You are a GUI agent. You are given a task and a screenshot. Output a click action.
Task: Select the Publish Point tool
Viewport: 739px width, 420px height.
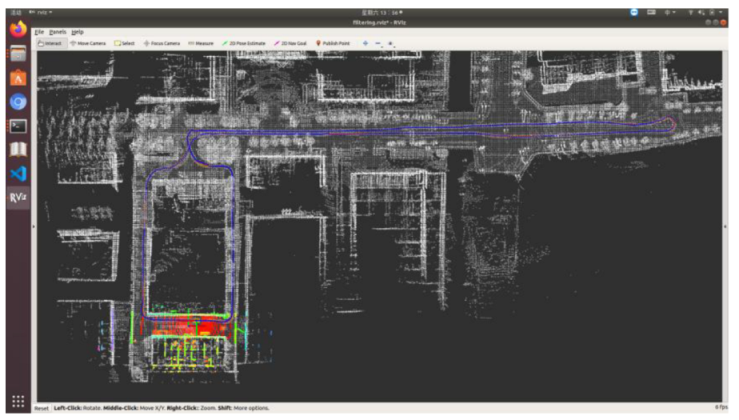pos(334,44)
